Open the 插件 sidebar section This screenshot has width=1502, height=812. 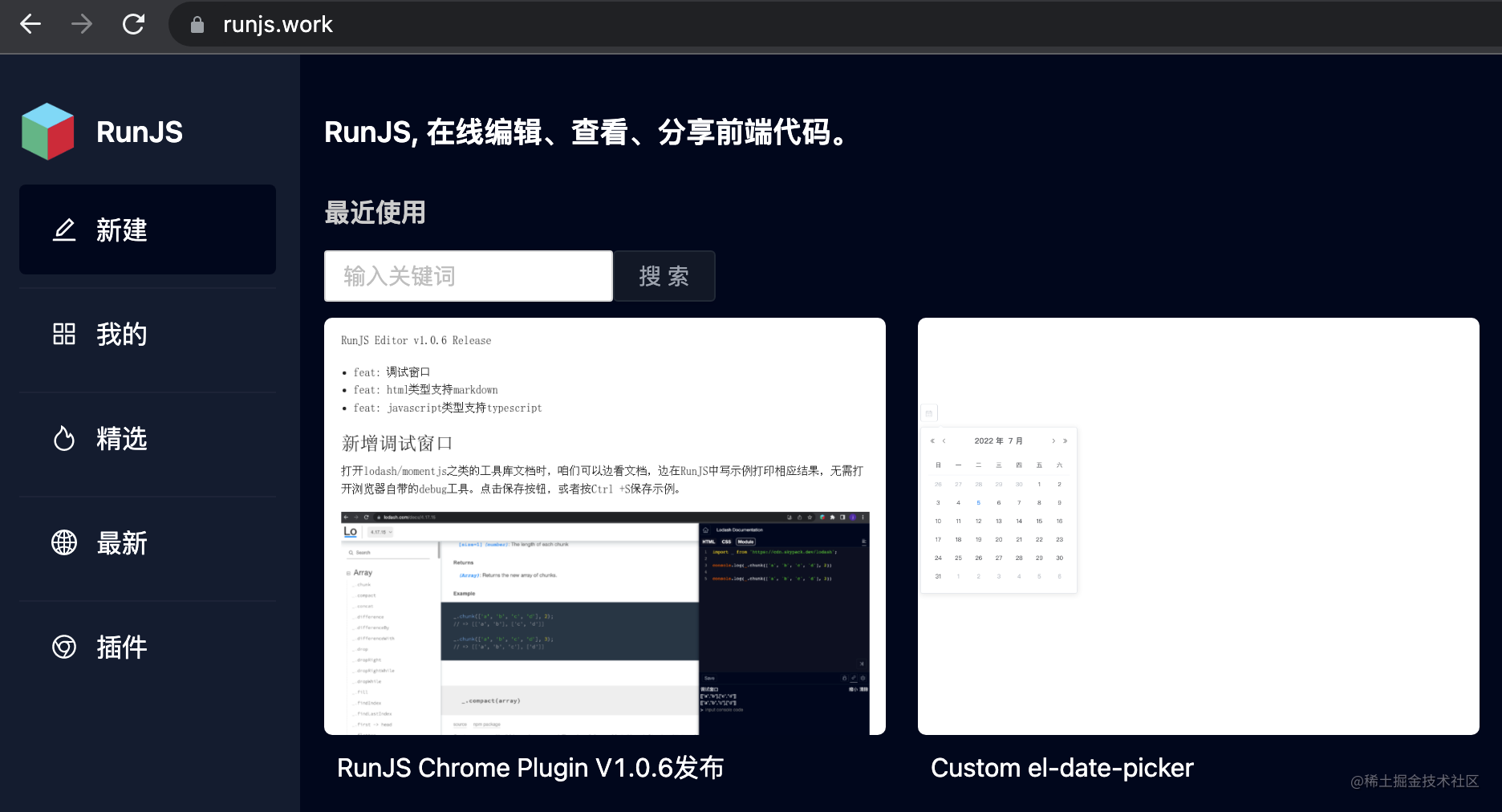pyautogui.click(x=121, y=648)
